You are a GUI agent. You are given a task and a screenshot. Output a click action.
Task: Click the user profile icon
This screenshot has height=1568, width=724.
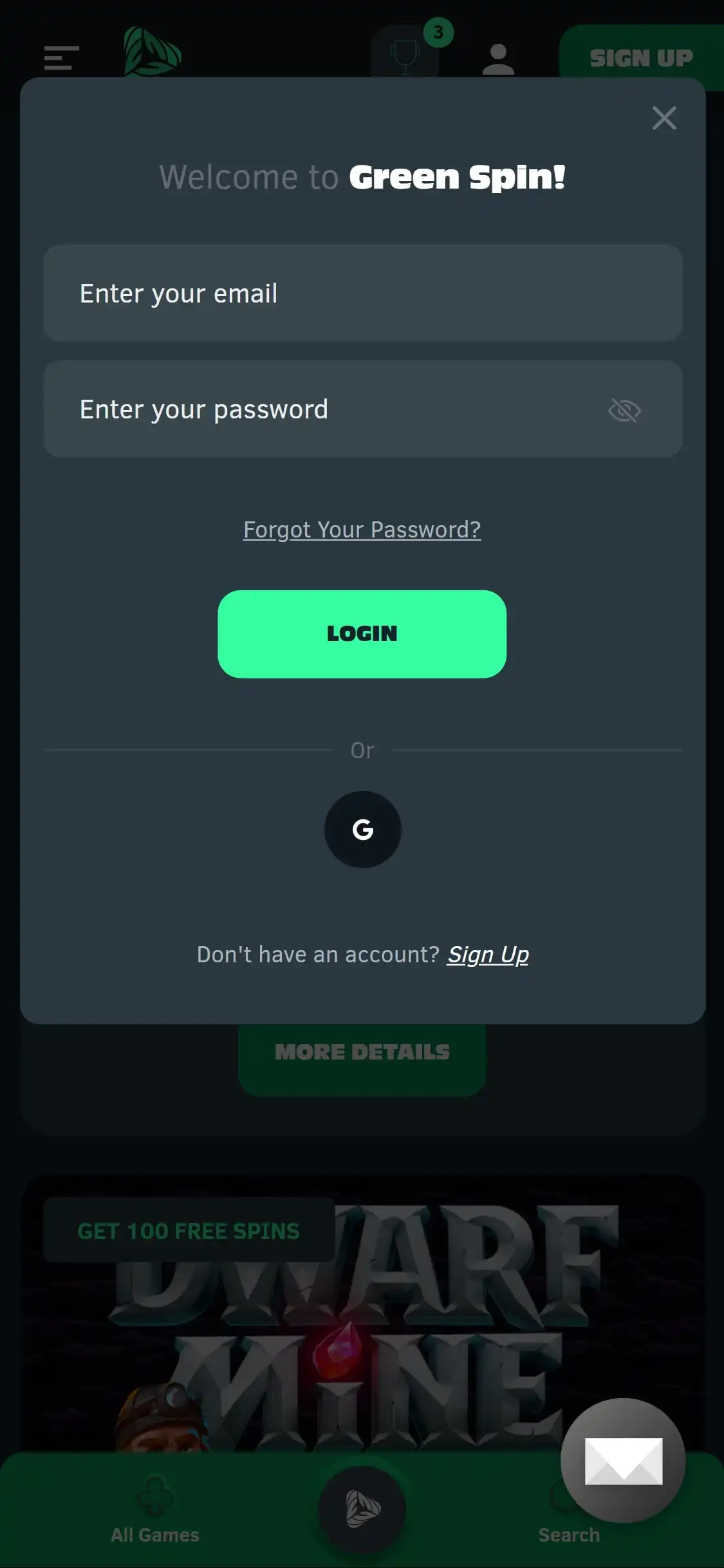click(x=498, y=59)
